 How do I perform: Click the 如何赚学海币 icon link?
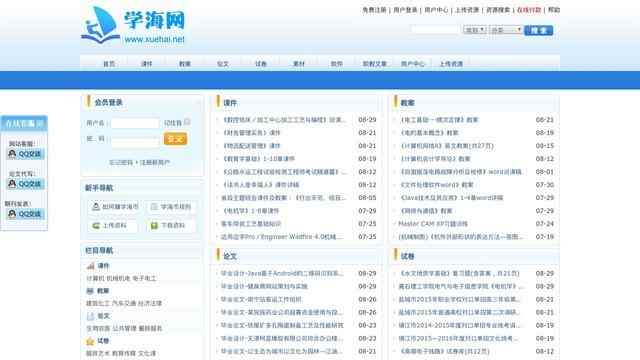coord(115,207)
